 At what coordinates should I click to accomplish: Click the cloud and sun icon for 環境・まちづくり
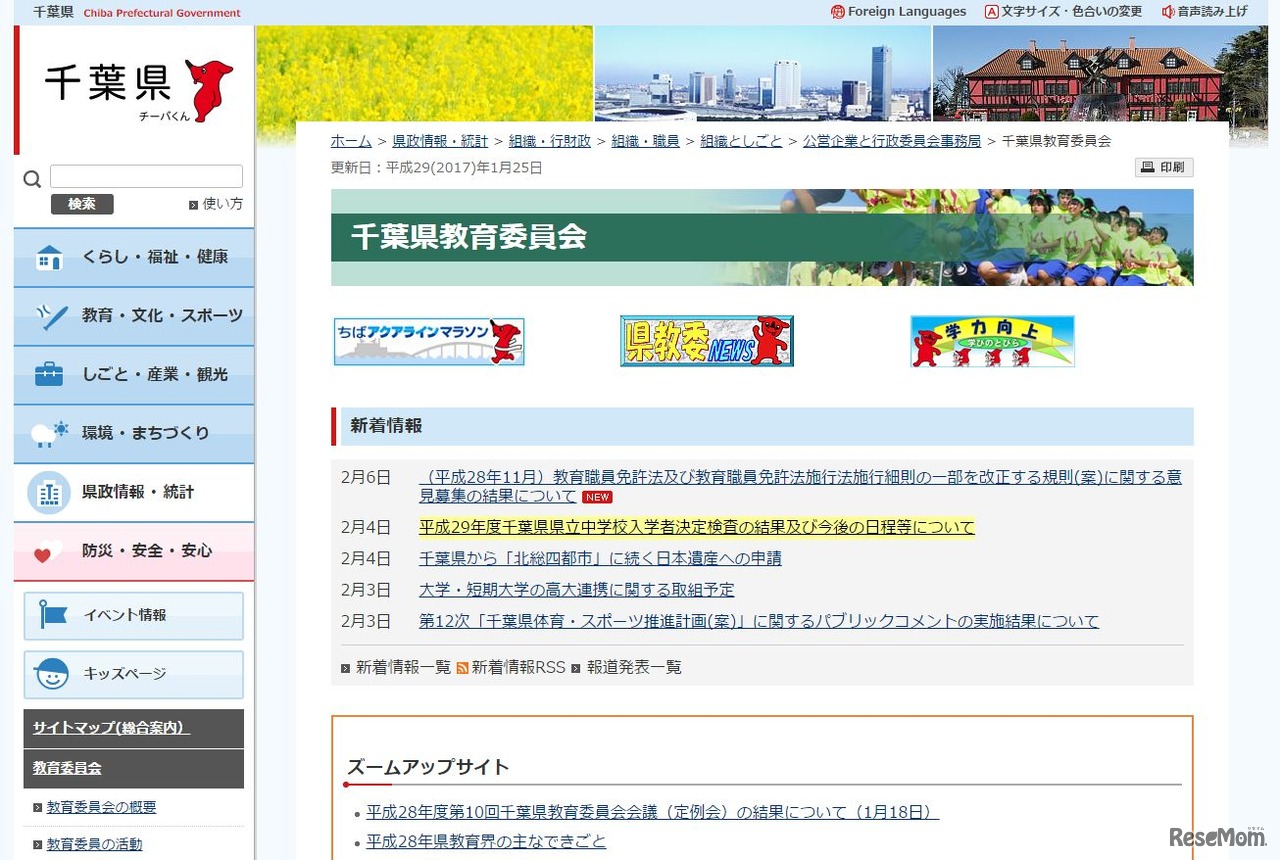(x=50, y=433)
